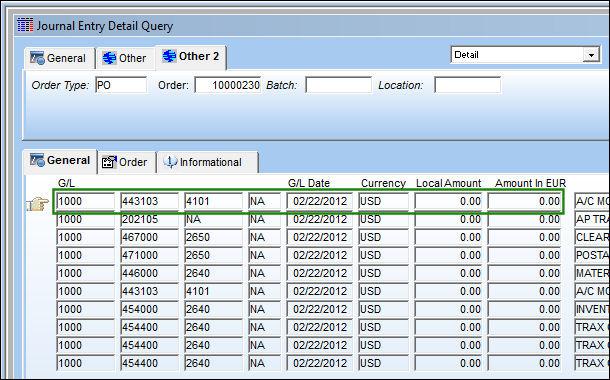Click the MATER description in the 446000 row

[x=592, y=273]
